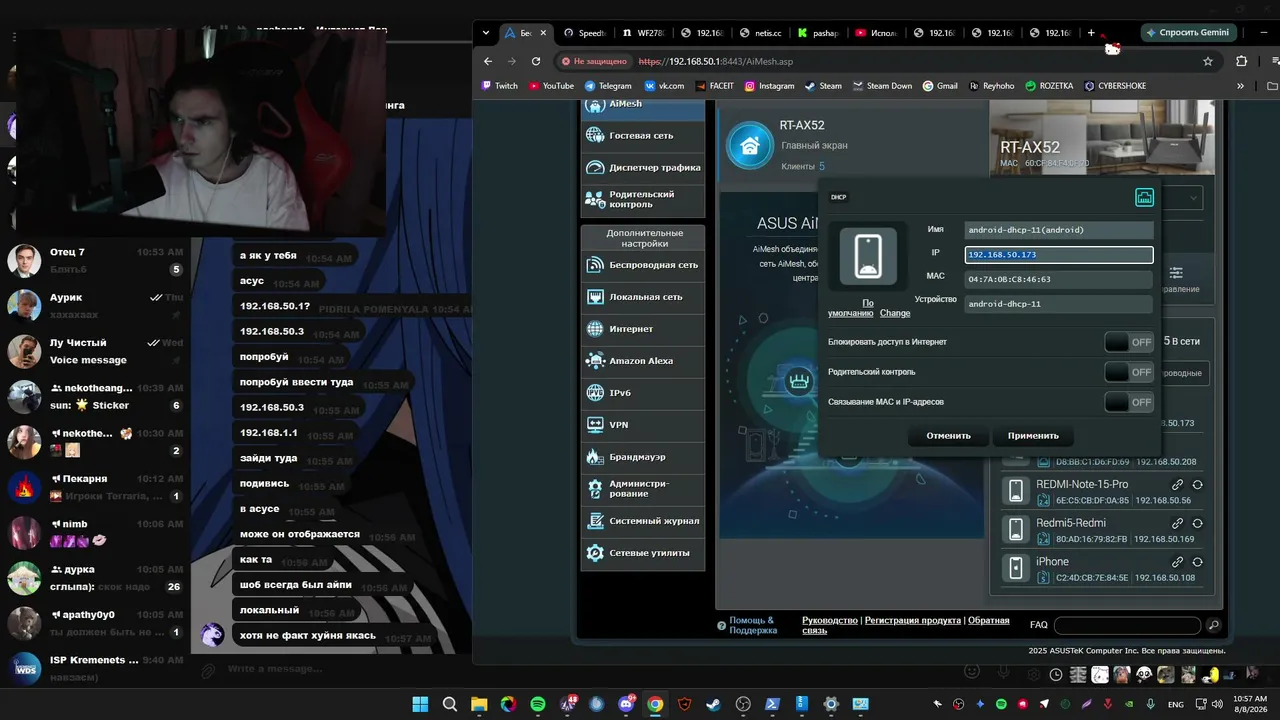Open Internet (Интернет) WAN settings

click(643, 329)
